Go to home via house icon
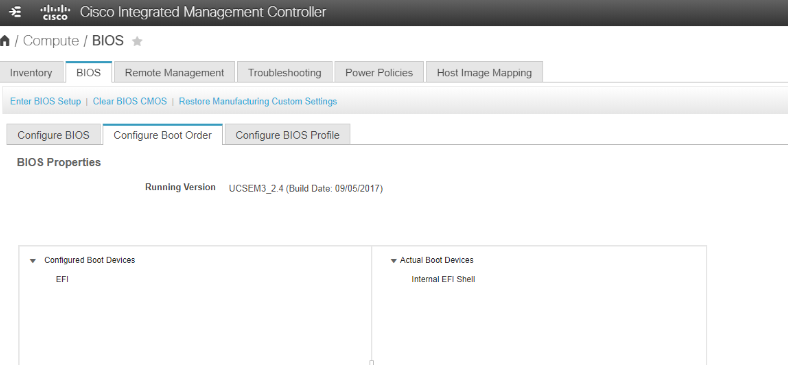The width and height of the screenshot is (788, 365). [x=5, y=41]
